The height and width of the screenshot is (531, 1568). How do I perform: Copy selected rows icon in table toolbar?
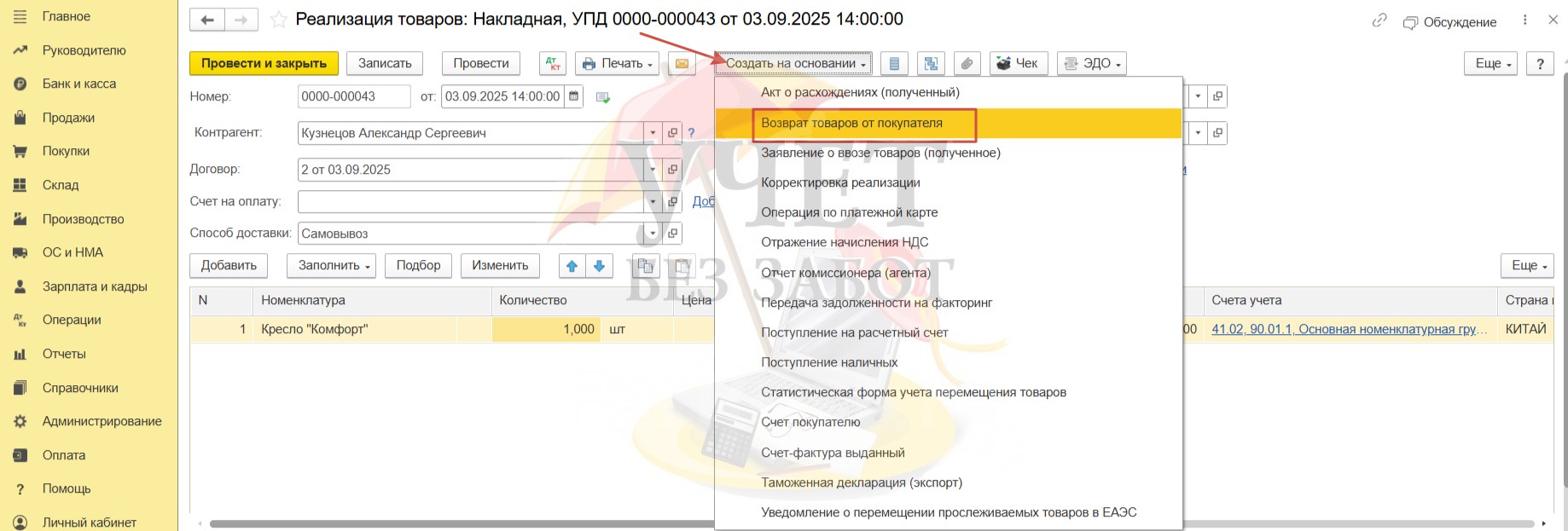(646, 266)
